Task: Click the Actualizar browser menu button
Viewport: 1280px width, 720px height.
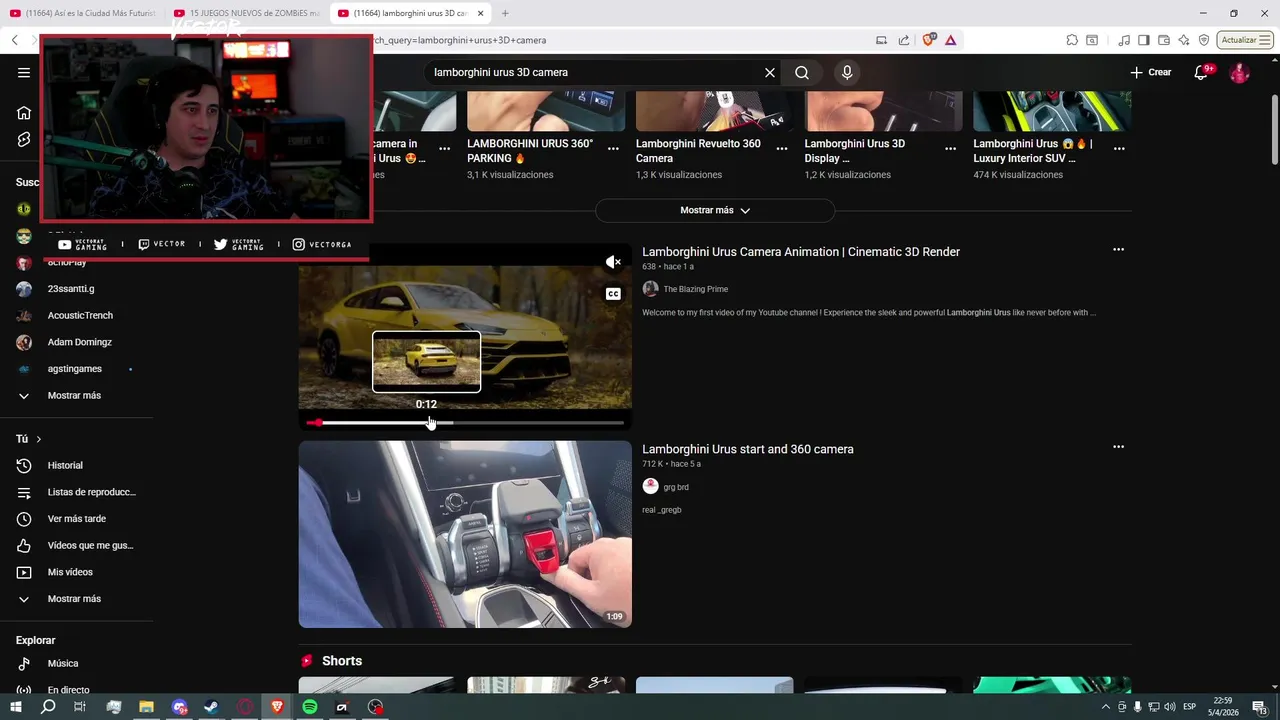Action: click(x=1246, y=40)
